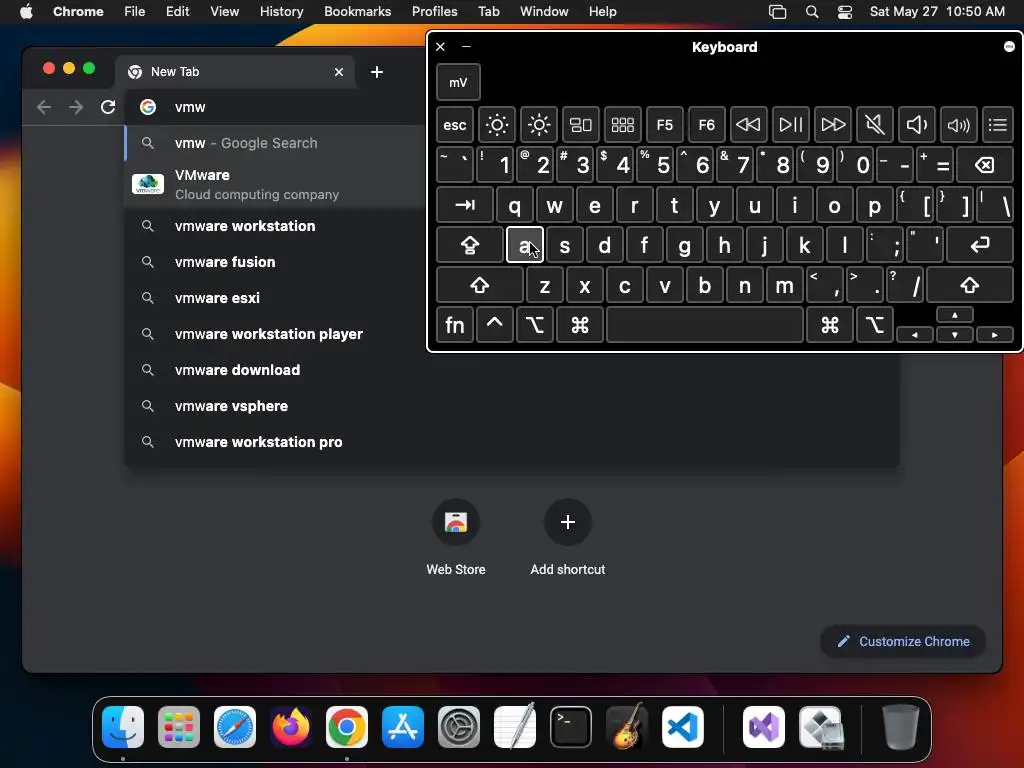Image resolution: width=1024 pixels, height=768 pixels.
Task: Open the Profiles menu
Action: coord(434,11)
